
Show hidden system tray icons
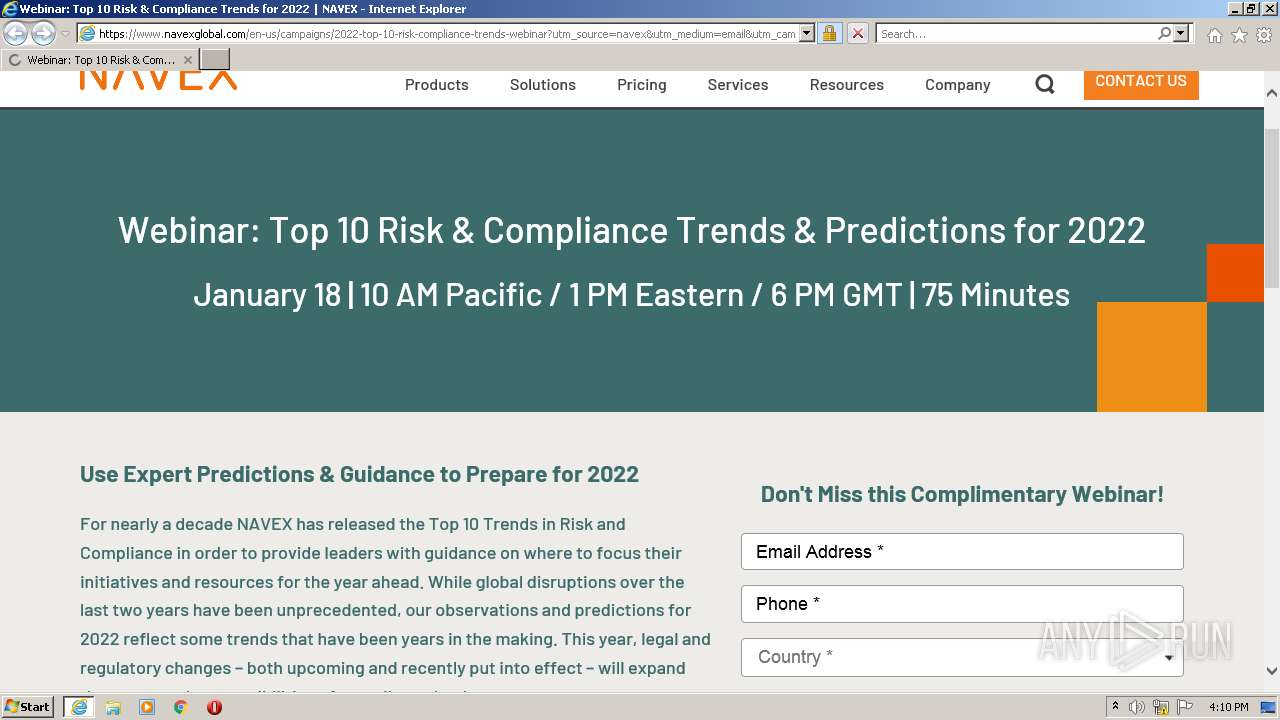pos(1116,707)
